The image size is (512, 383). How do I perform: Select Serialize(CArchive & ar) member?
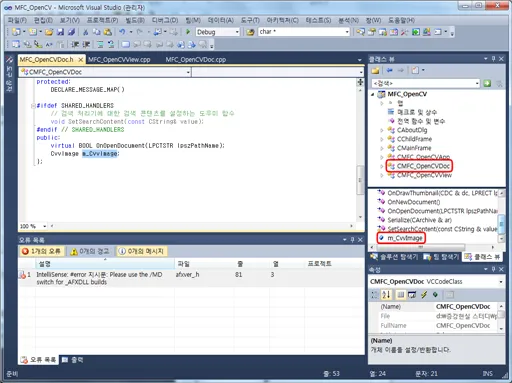[420, 220]
